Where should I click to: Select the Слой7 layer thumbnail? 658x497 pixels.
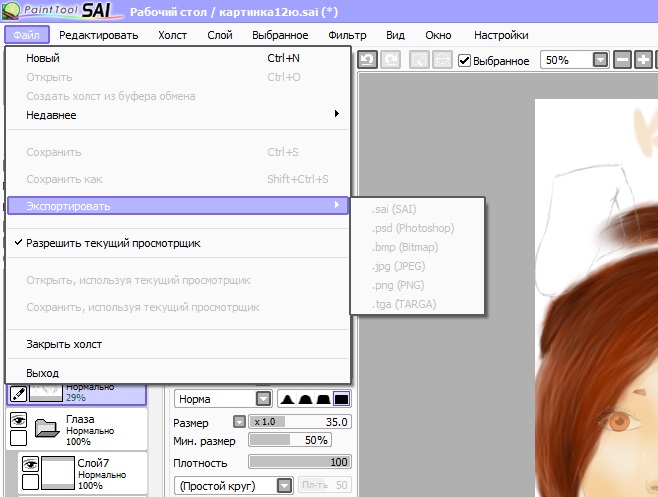[57, 473]
